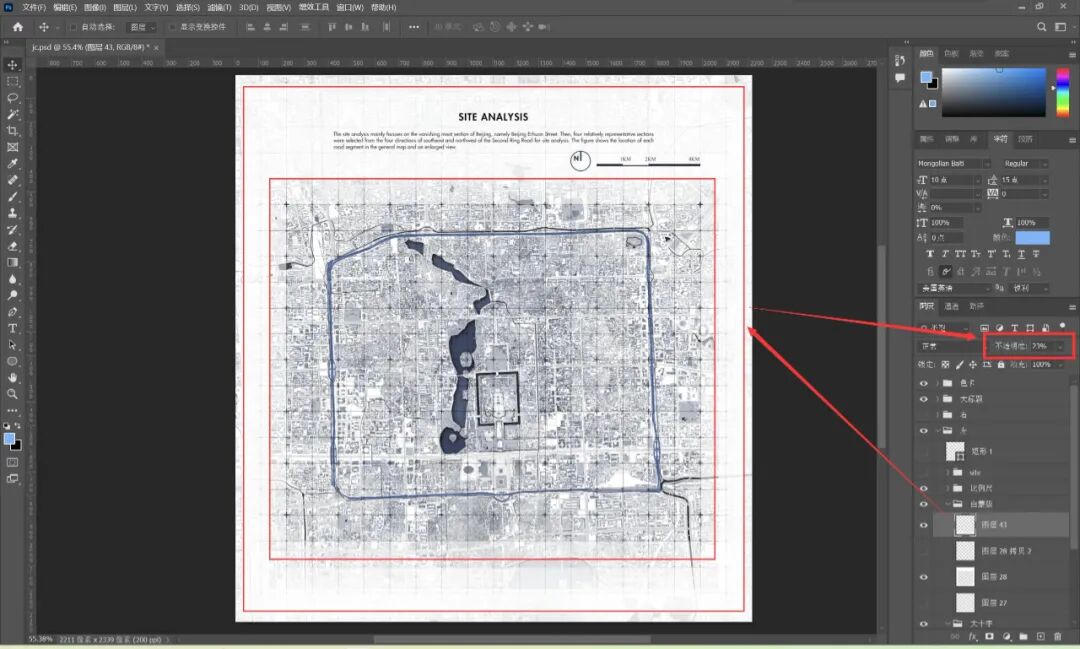Image resolution: width=1080 pixels, height=649 pixels.
Task: Select the Eraser tool
Action: pyautogui.click(x=12, y=247)
